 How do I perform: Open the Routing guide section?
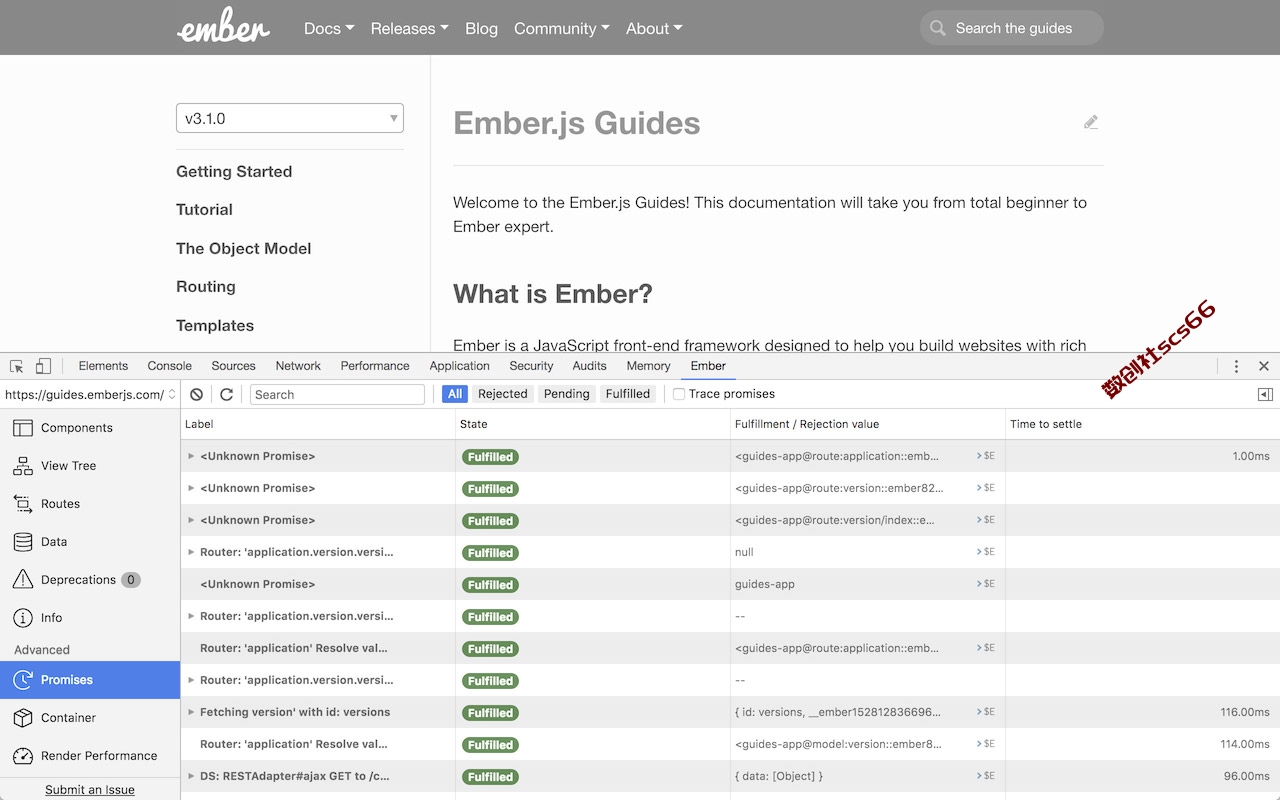pos(206,286)
